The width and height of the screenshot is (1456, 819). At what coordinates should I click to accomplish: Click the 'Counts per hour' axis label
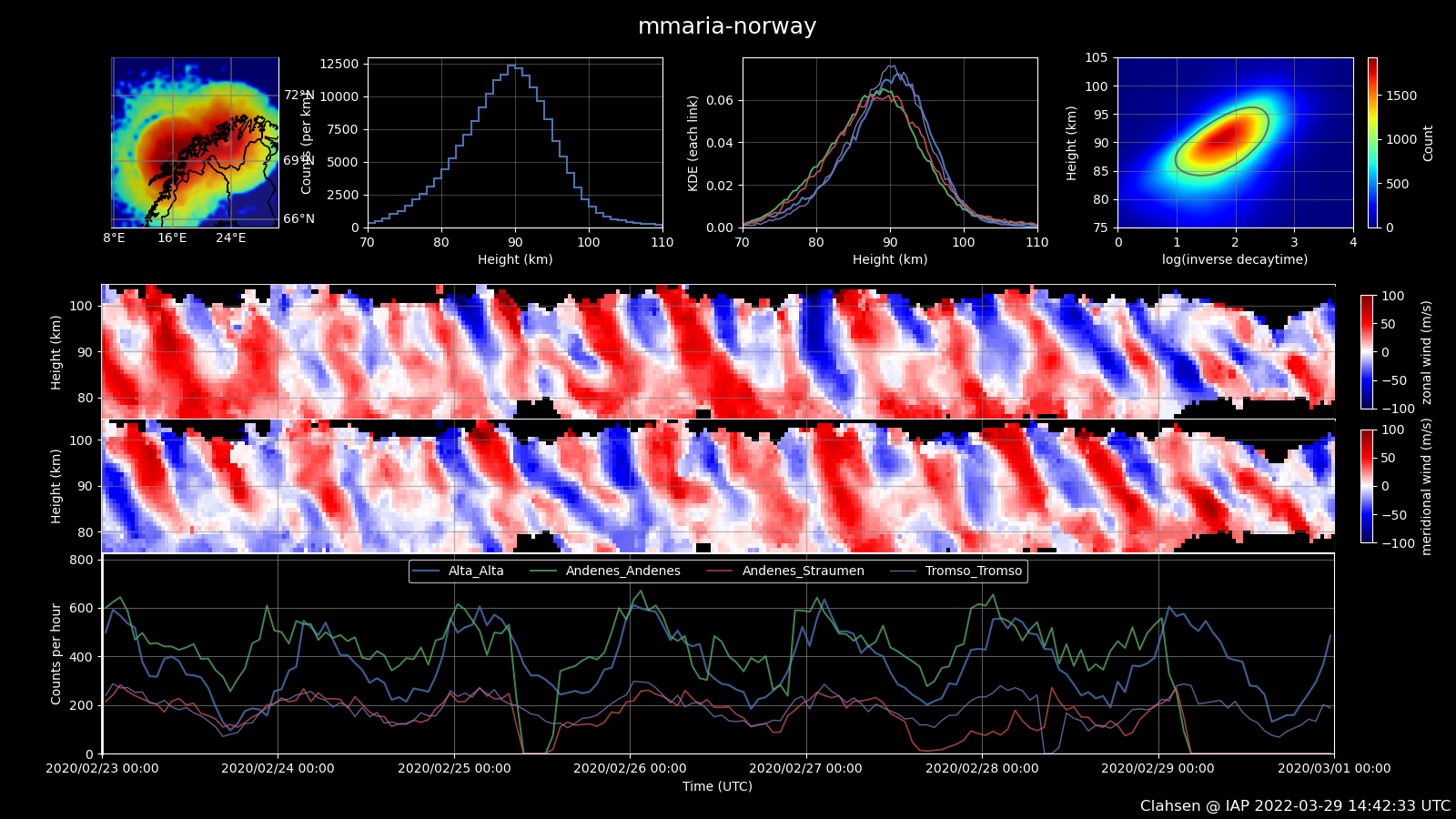56,653
